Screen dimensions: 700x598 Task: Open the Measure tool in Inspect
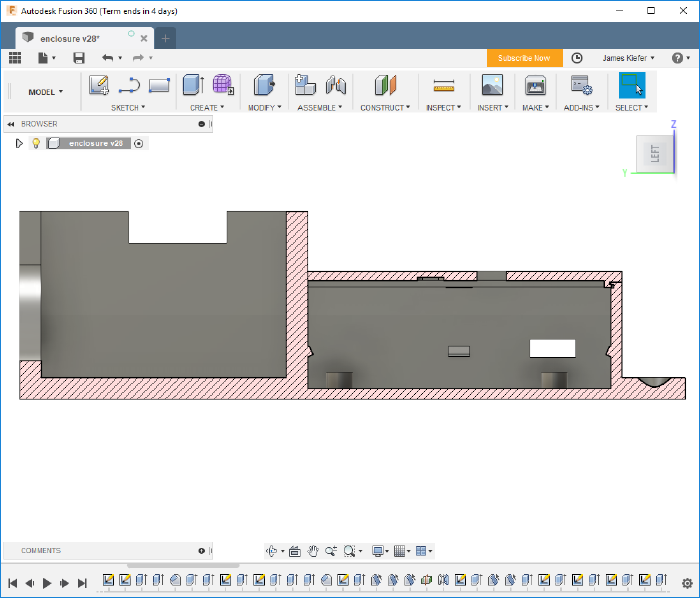pos(444,85)
